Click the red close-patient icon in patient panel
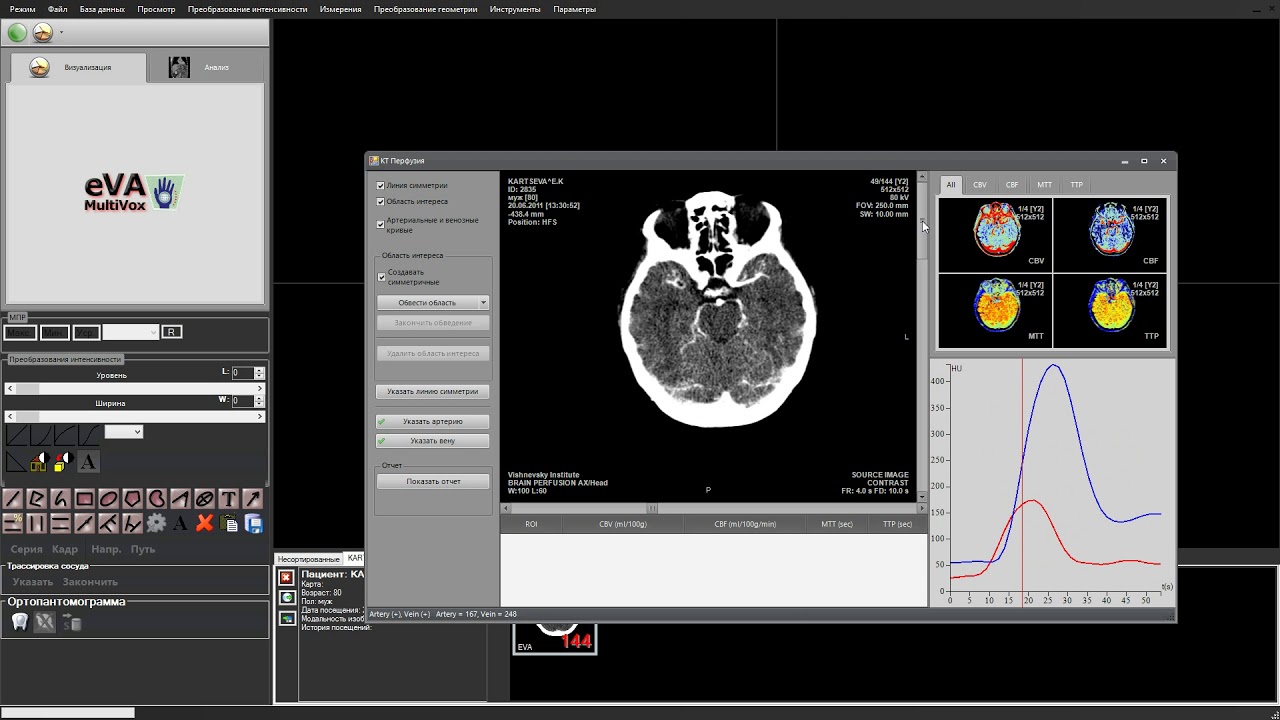 287,578
